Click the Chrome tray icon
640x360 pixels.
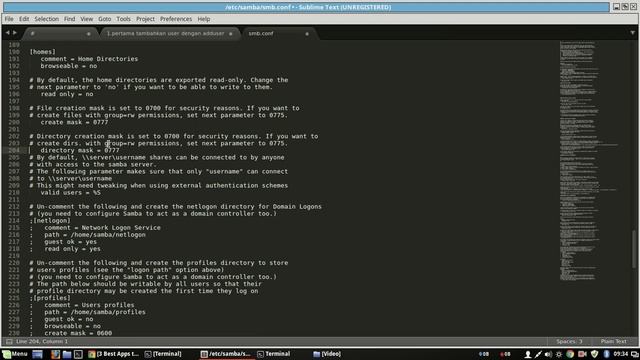570,354
